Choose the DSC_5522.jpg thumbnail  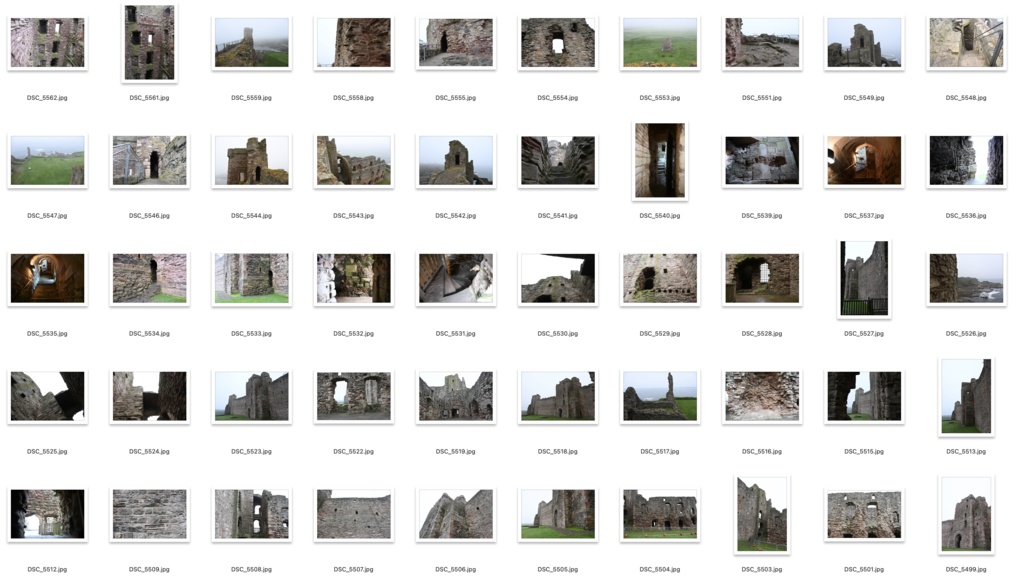[353, 396]
